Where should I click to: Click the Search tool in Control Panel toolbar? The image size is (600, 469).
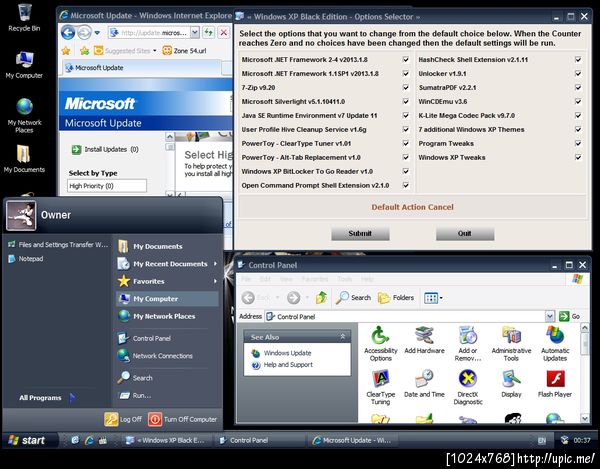(x=353, y=297)
